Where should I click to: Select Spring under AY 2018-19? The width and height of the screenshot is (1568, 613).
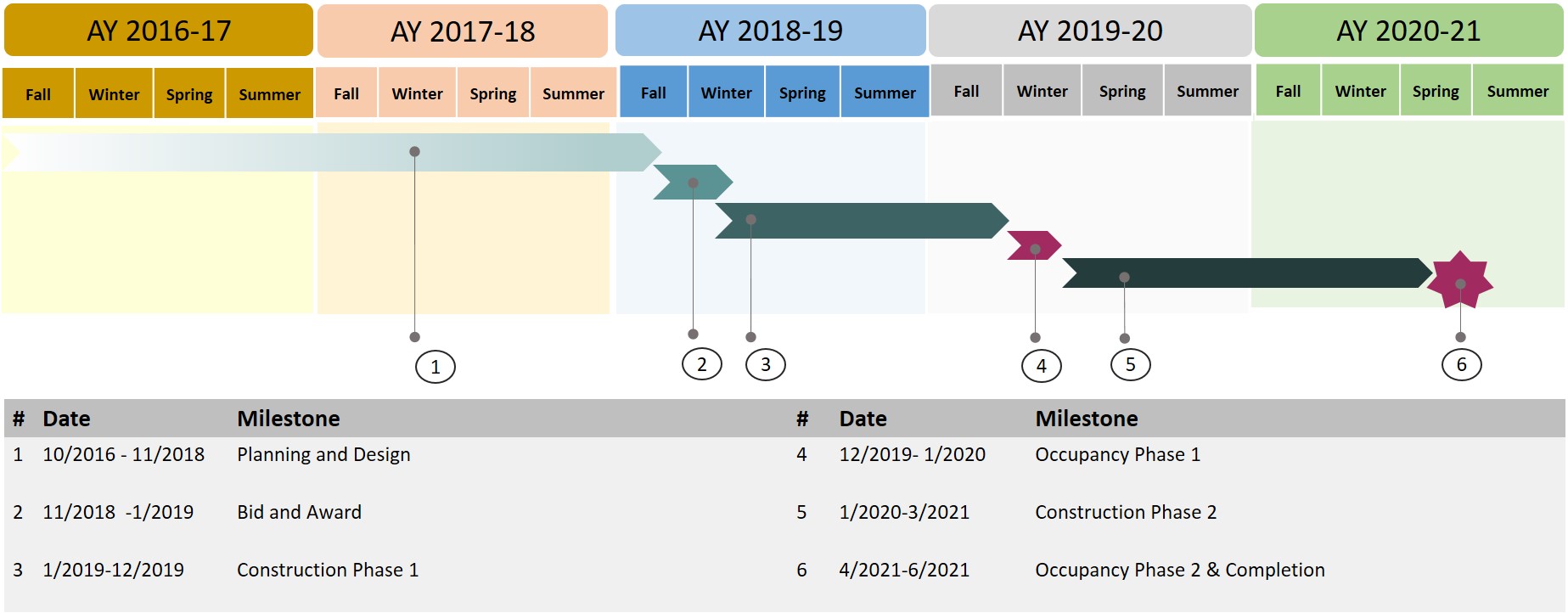[x=802, y=93]
